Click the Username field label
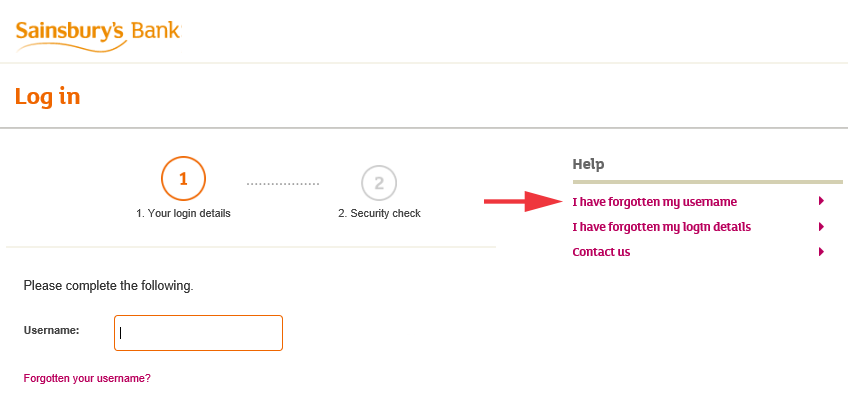The width and height of the screenshot is (848, 394). pos(51,330)
